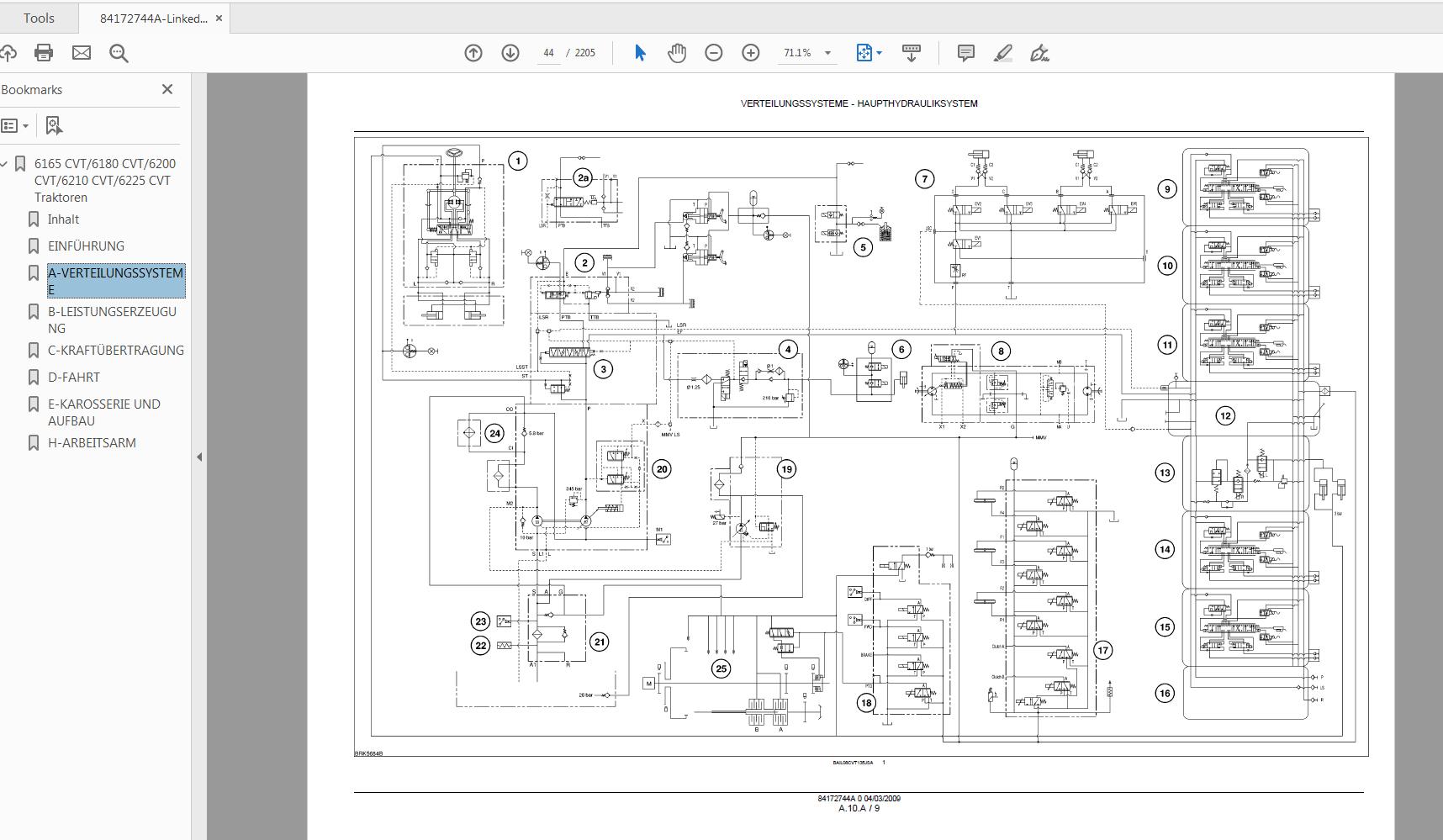1443x840 pixels.
Task: Select the Hand pan tool
Action: (677, 53)
